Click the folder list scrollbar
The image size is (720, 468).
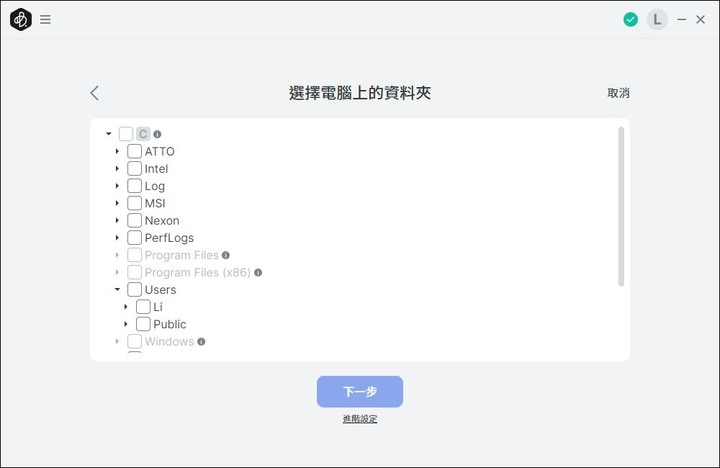point(621,206)
